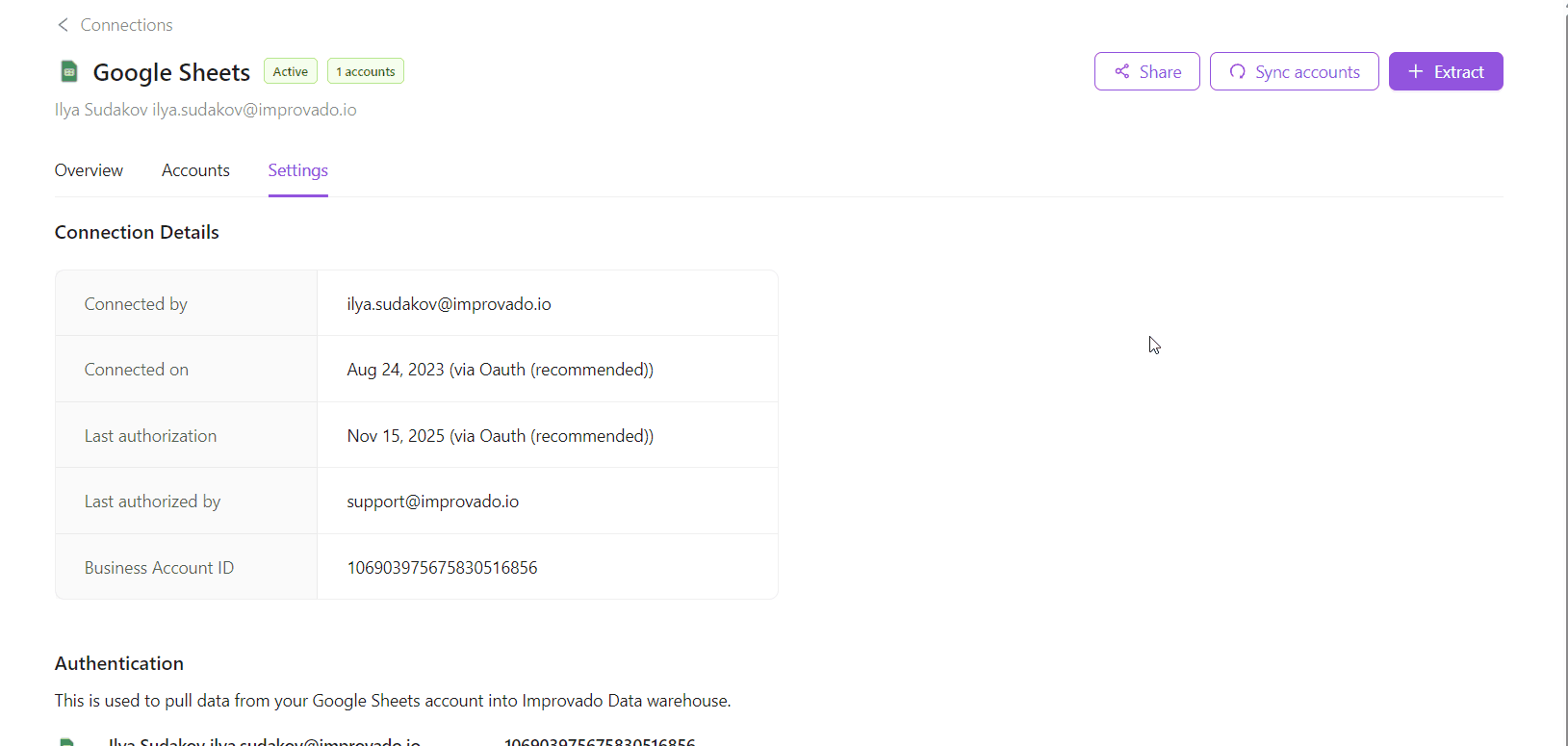Select the Settings tab
This screenshot has width=1568, height=746.
click(298, 170)
